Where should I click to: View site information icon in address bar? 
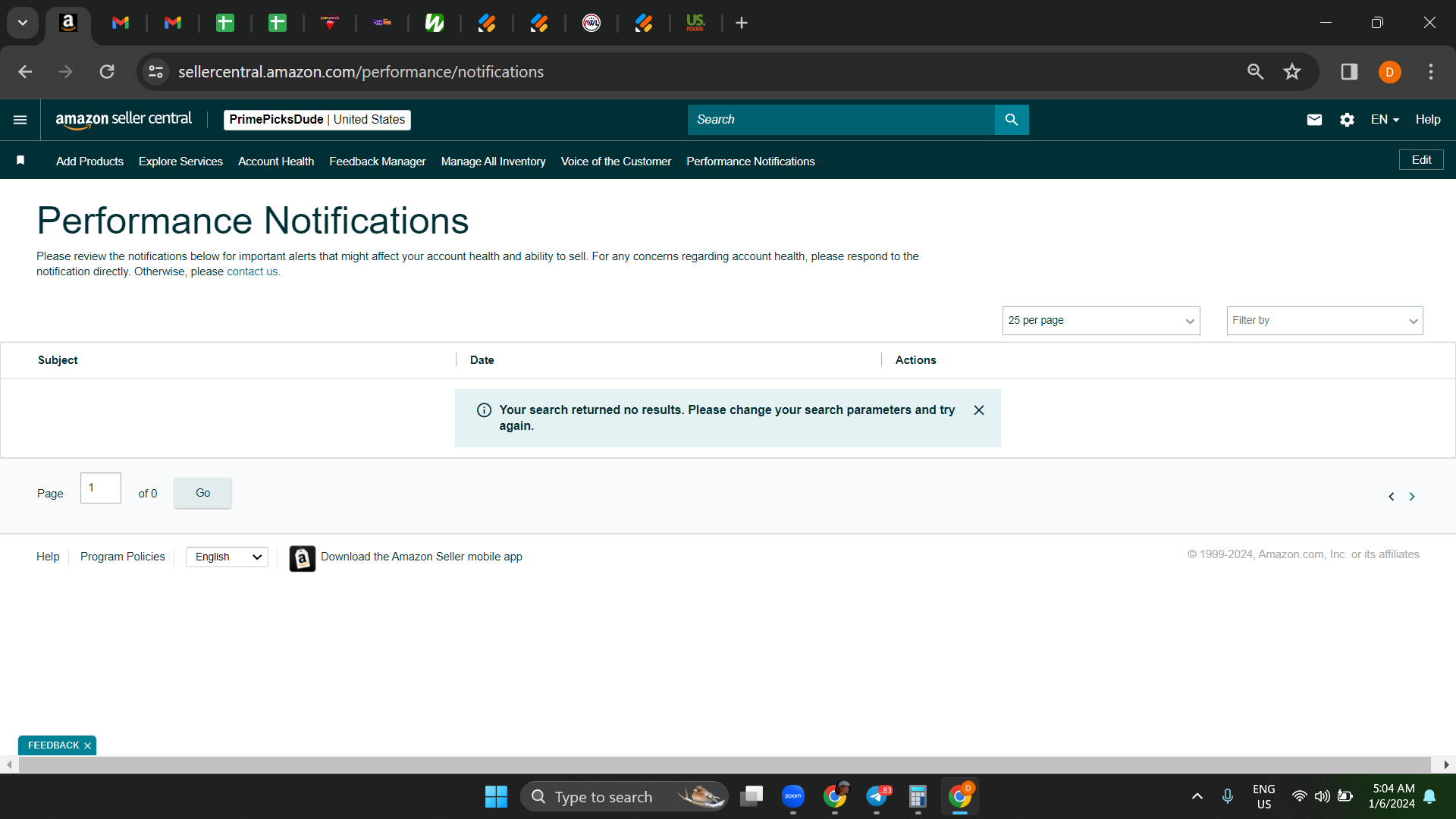pyautogui.click(x=155, y=71)
